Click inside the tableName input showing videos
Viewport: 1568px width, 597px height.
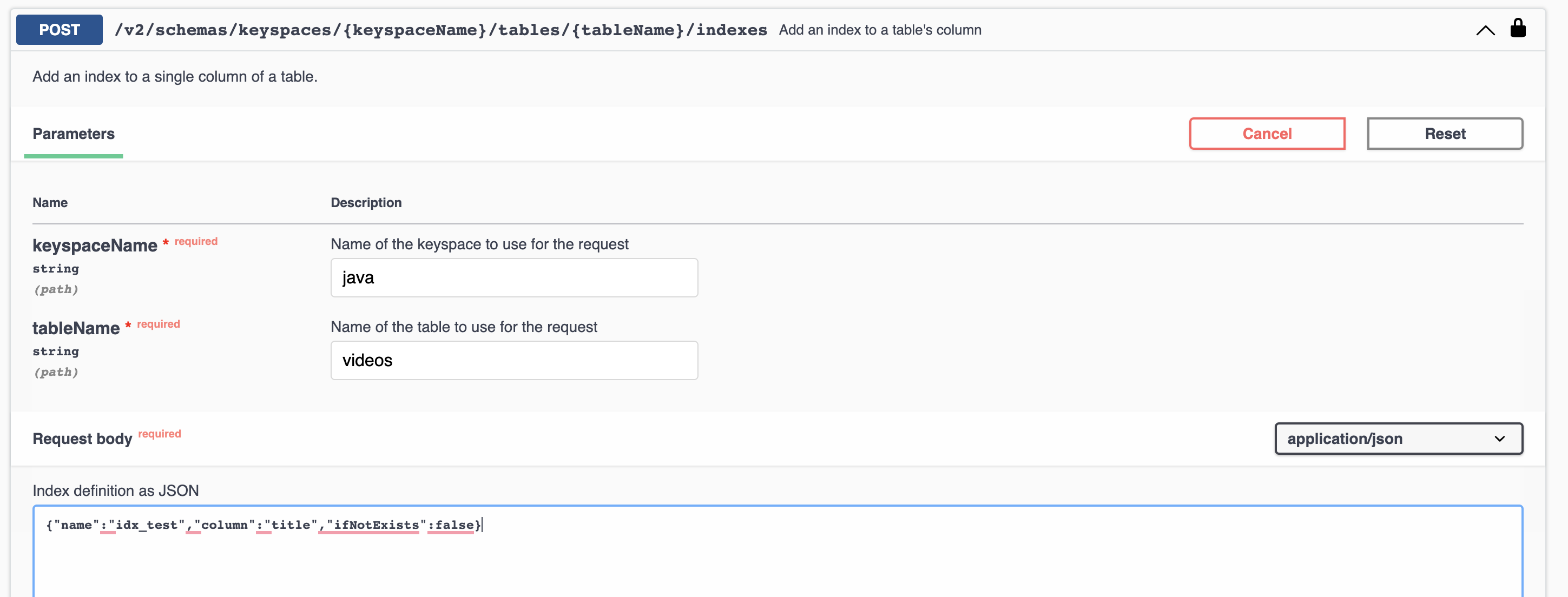(x=514, y=360)
